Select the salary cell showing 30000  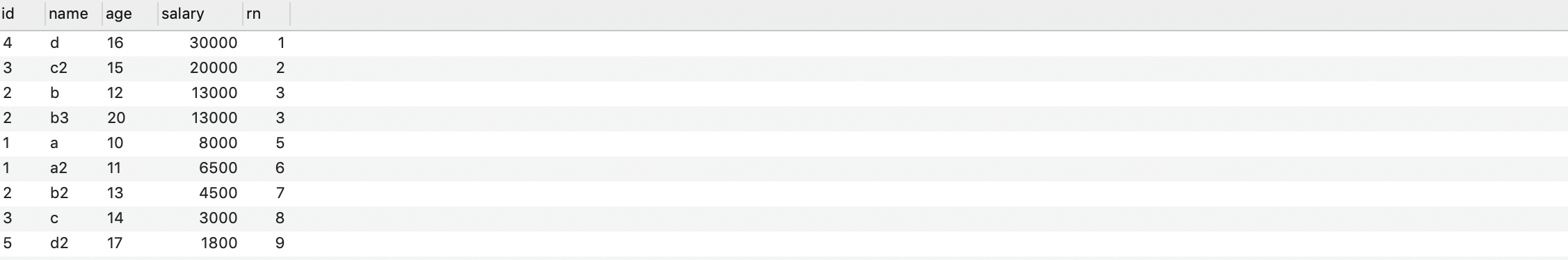[x=214, y=43]
